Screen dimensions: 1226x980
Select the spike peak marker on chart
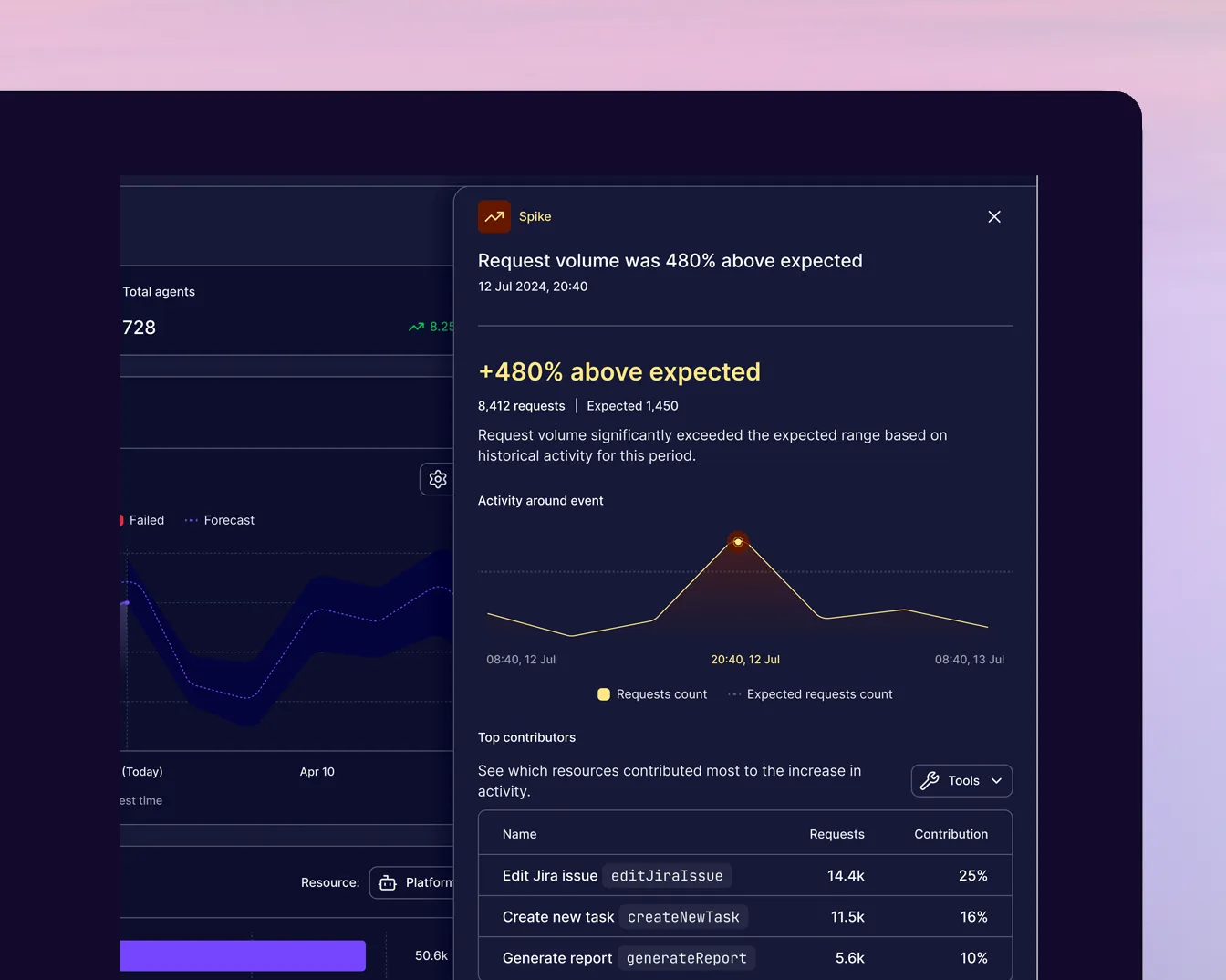click(738, 542)
